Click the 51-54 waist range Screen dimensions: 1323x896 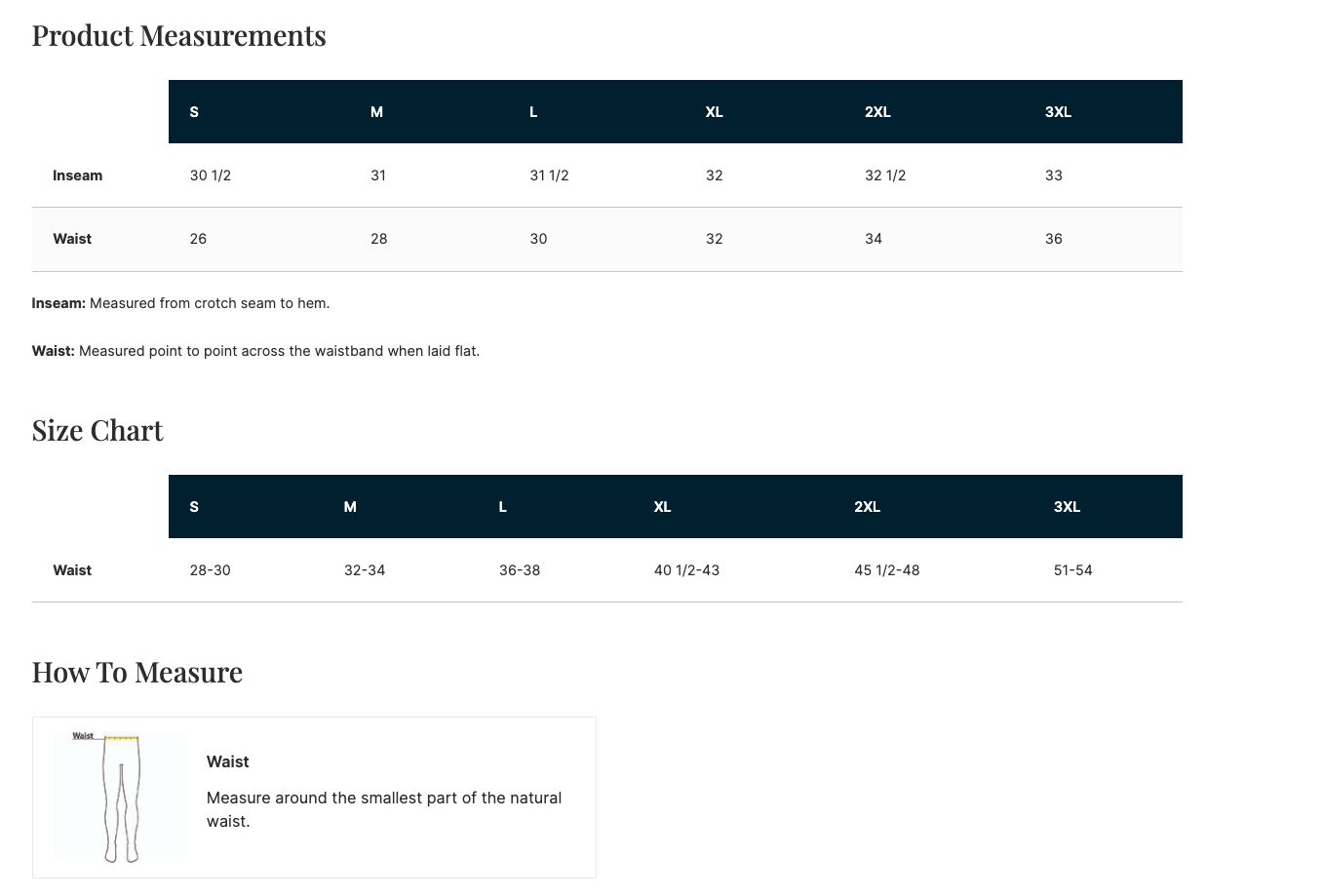pos(1073,570)
